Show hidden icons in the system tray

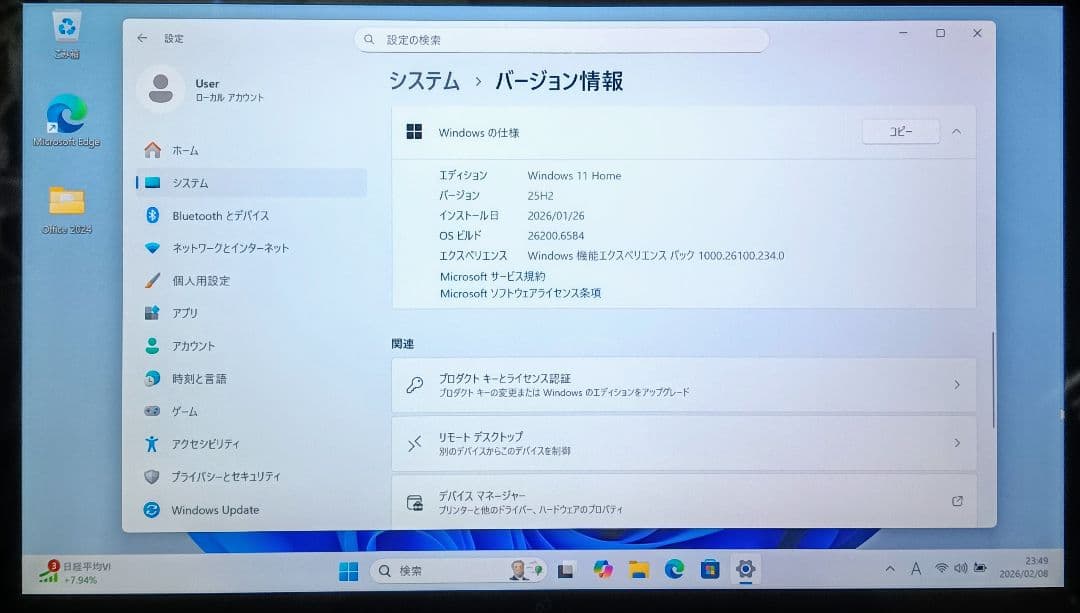889,568
